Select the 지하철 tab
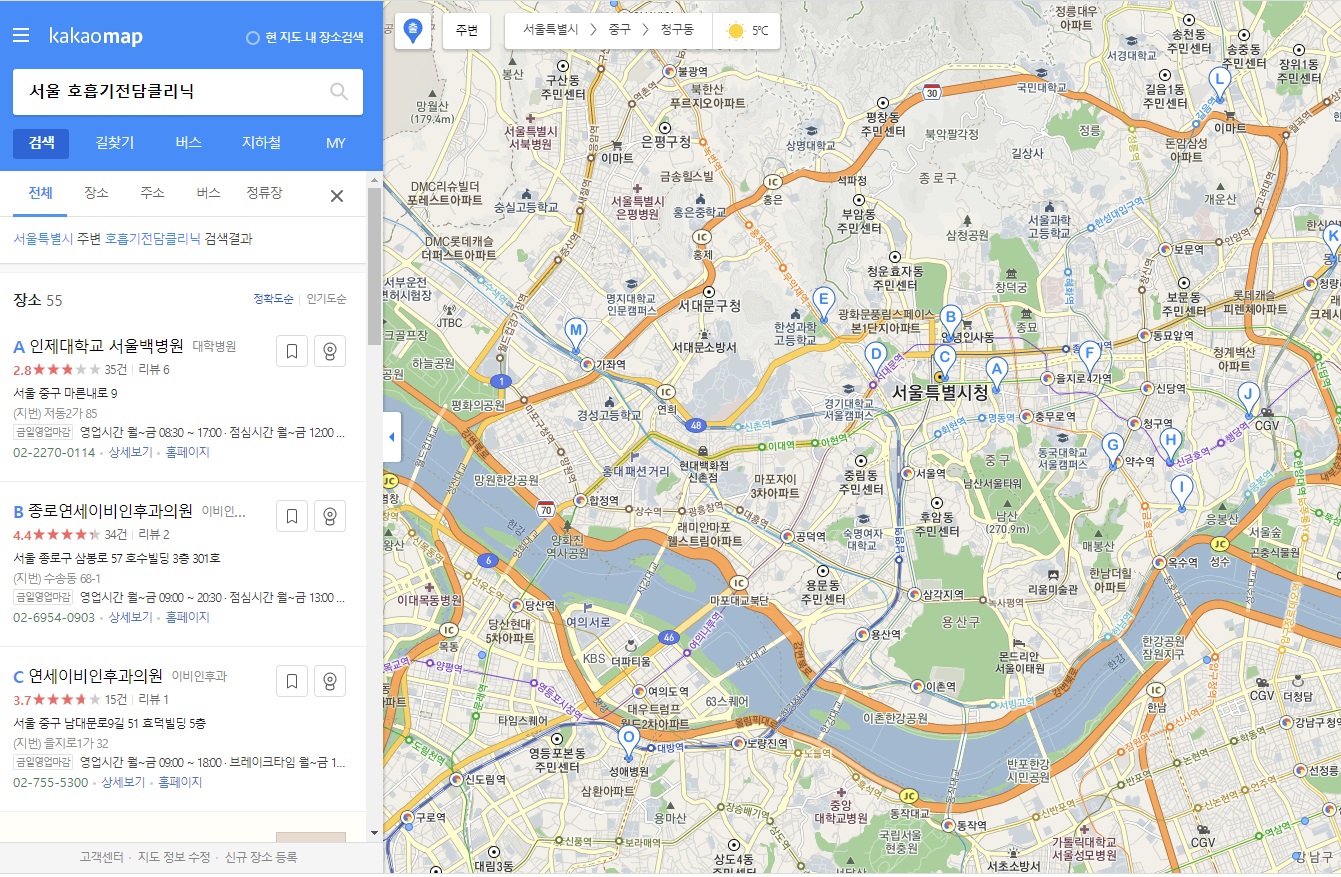This screenshot has width=1341, height=877. point(261,143)
